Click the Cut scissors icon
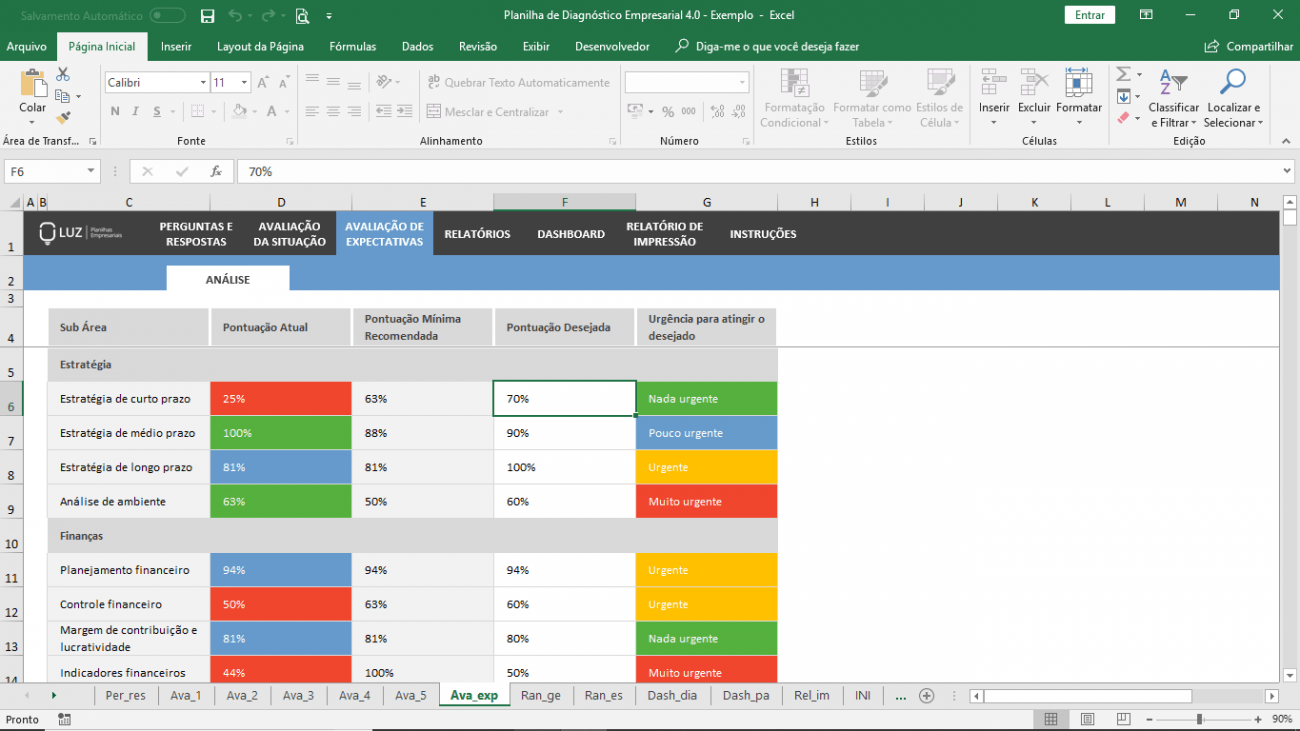1300x731 pixels. click(x=63, y=75)
